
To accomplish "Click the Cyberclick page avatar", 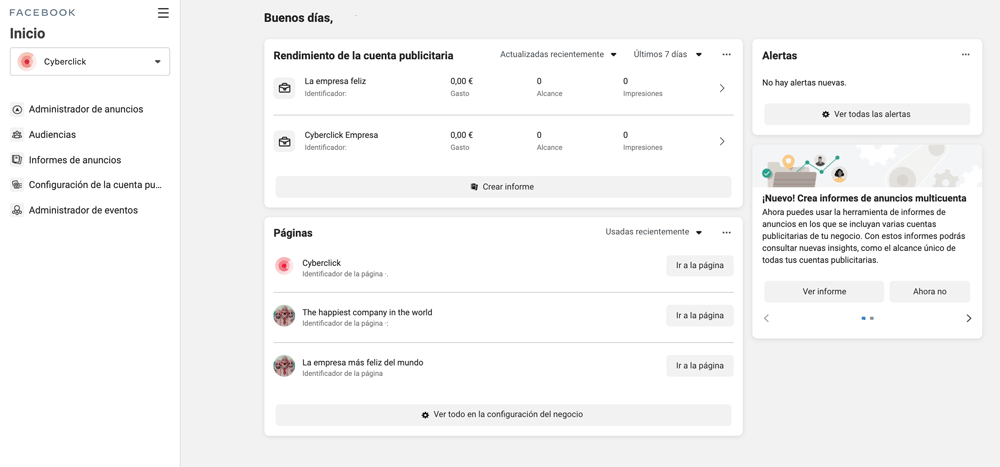I will [284, 266].
